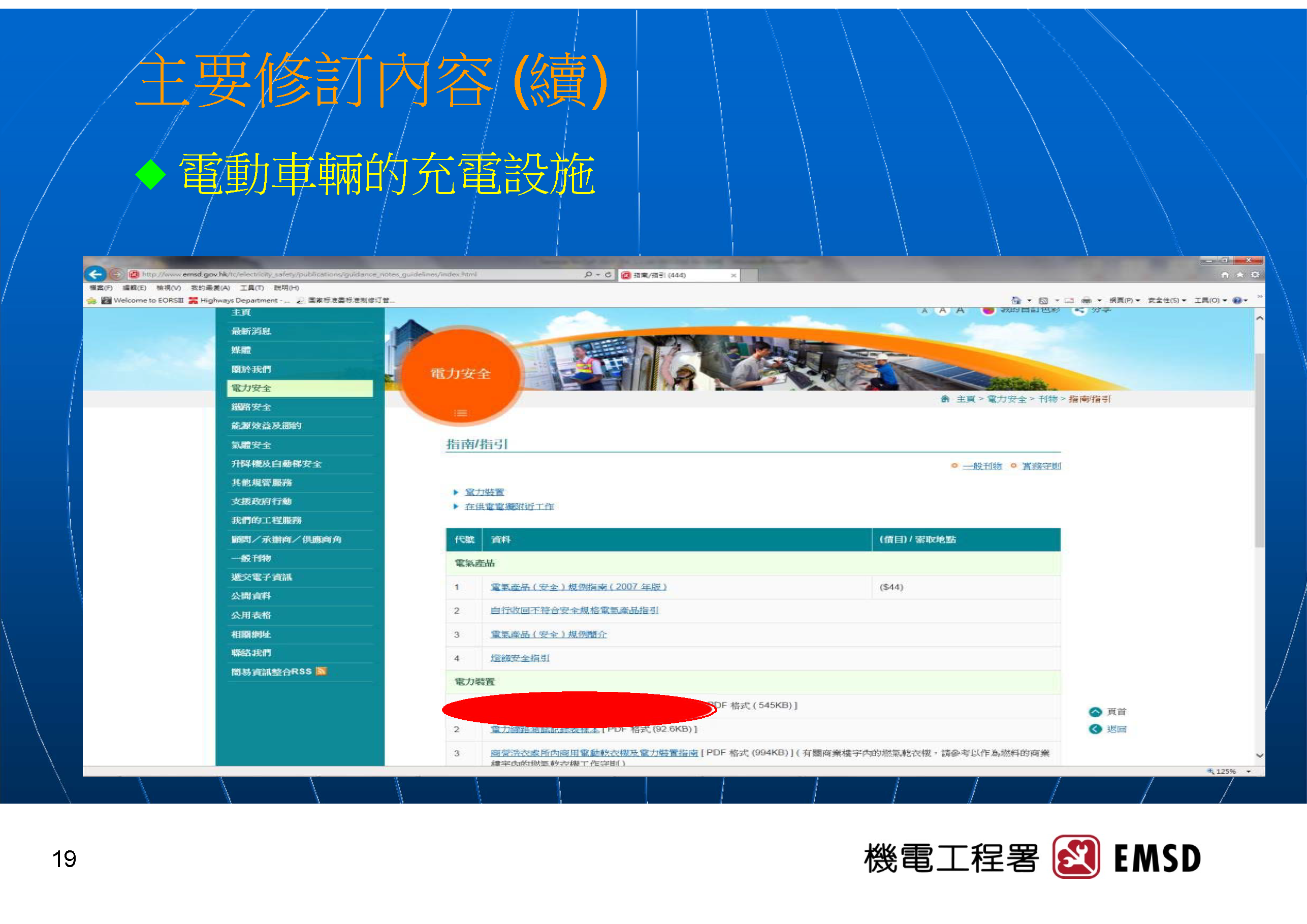This screenshot has height=924, width=1307.
Task: Click the zoom magnifier icon in status bar
Action: (1211, 772)
